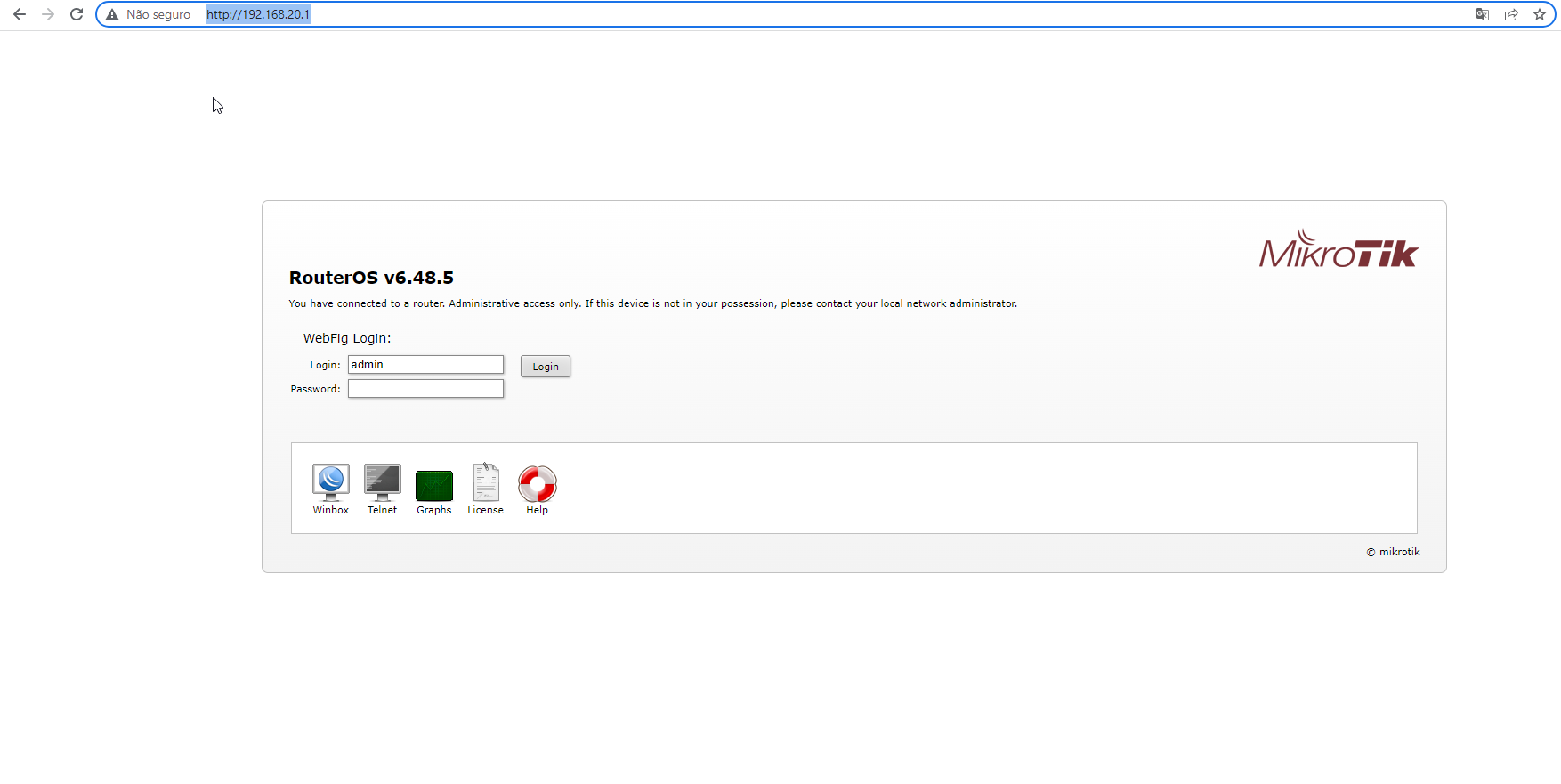
Task: Focus the Password field
Action: (x=425, y=389)
